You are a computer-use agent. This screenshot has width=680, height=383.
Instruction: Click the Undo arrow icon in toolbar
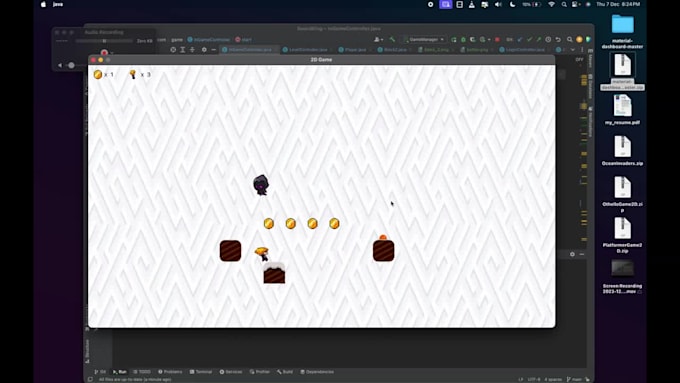point(558,39)
